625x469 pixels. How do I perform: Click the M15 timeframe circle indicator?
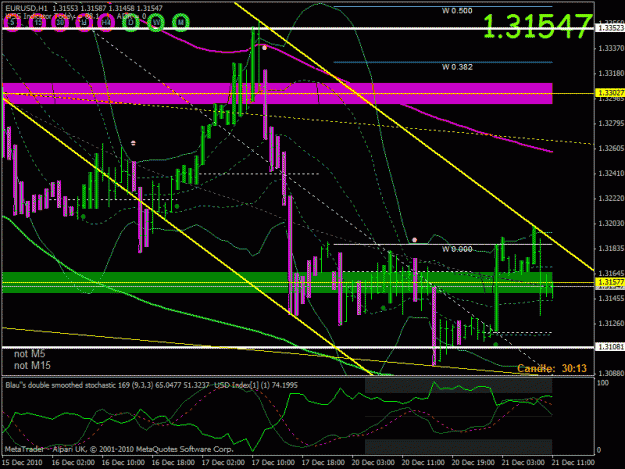point(37,22)
